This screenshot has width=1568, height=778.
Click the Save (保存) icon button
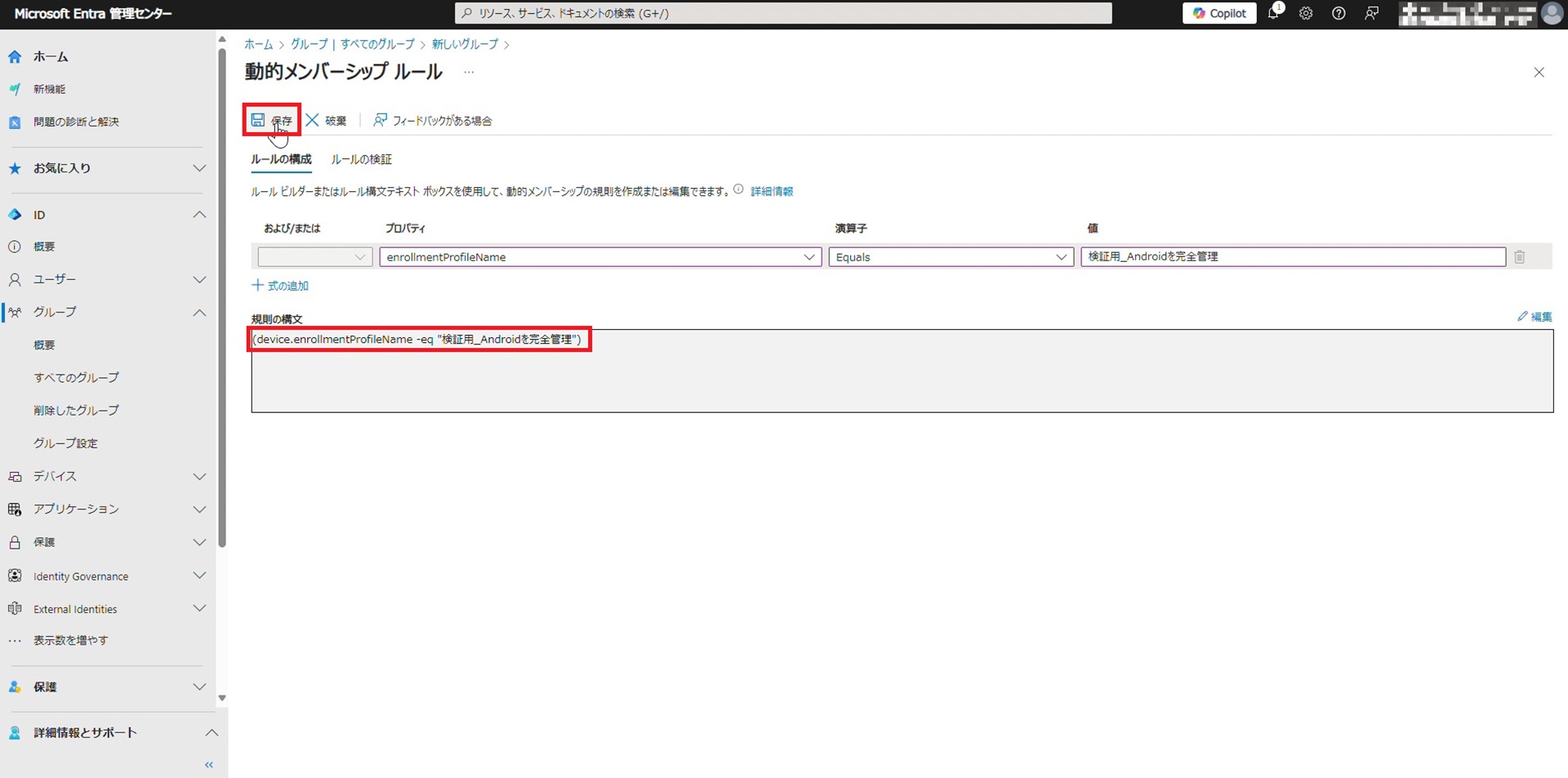(x=258, y=120)
